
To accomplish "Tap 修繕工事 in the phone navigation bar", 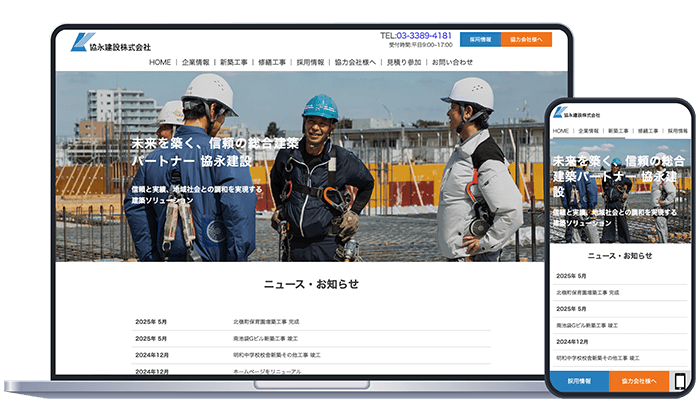I will (x=648, y=131).
